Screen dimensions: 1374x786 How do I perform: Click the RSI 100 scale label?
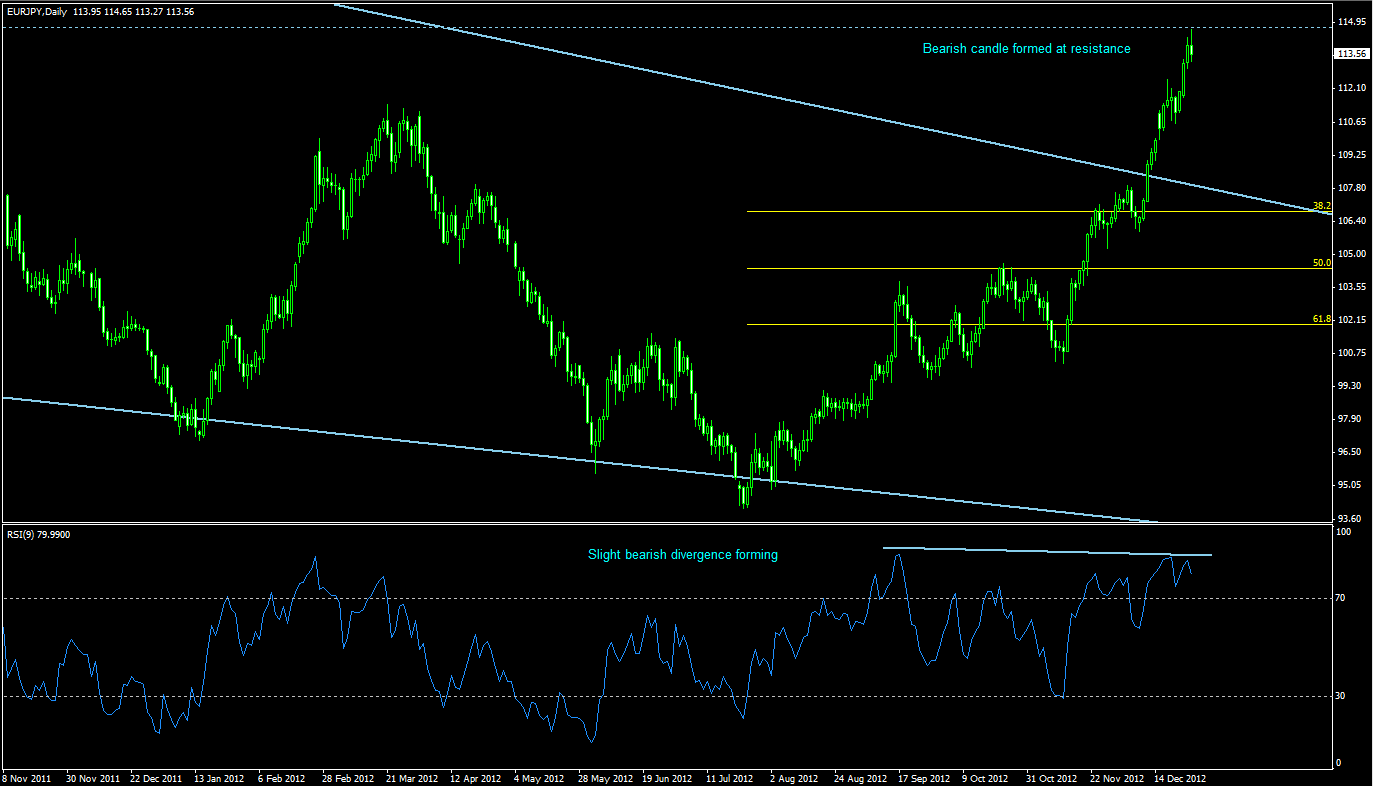pos(1345,533)
